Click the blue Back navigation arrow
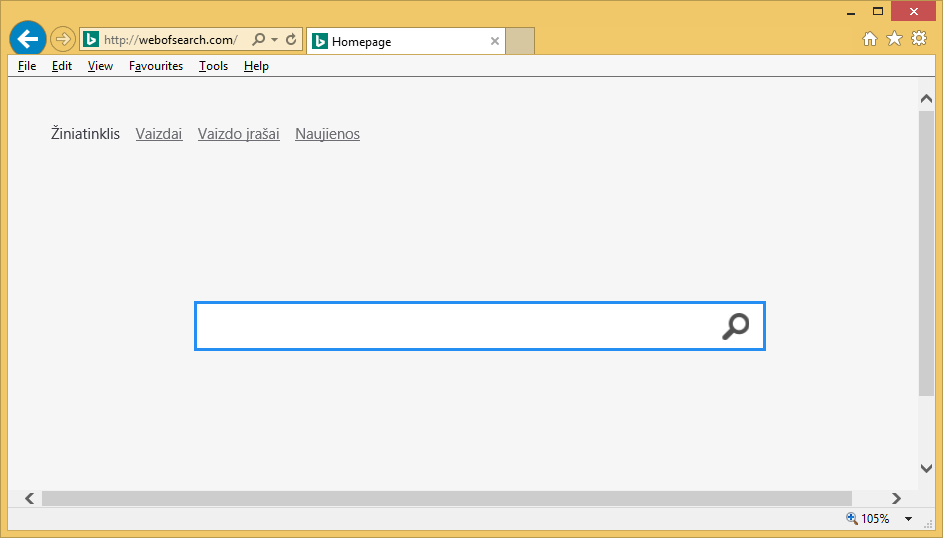 click(x=28, y=39)
